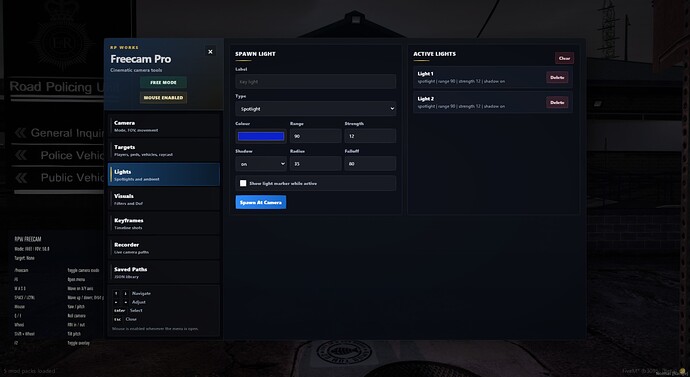Clear all active lights
690x377 pixels.
564,58
